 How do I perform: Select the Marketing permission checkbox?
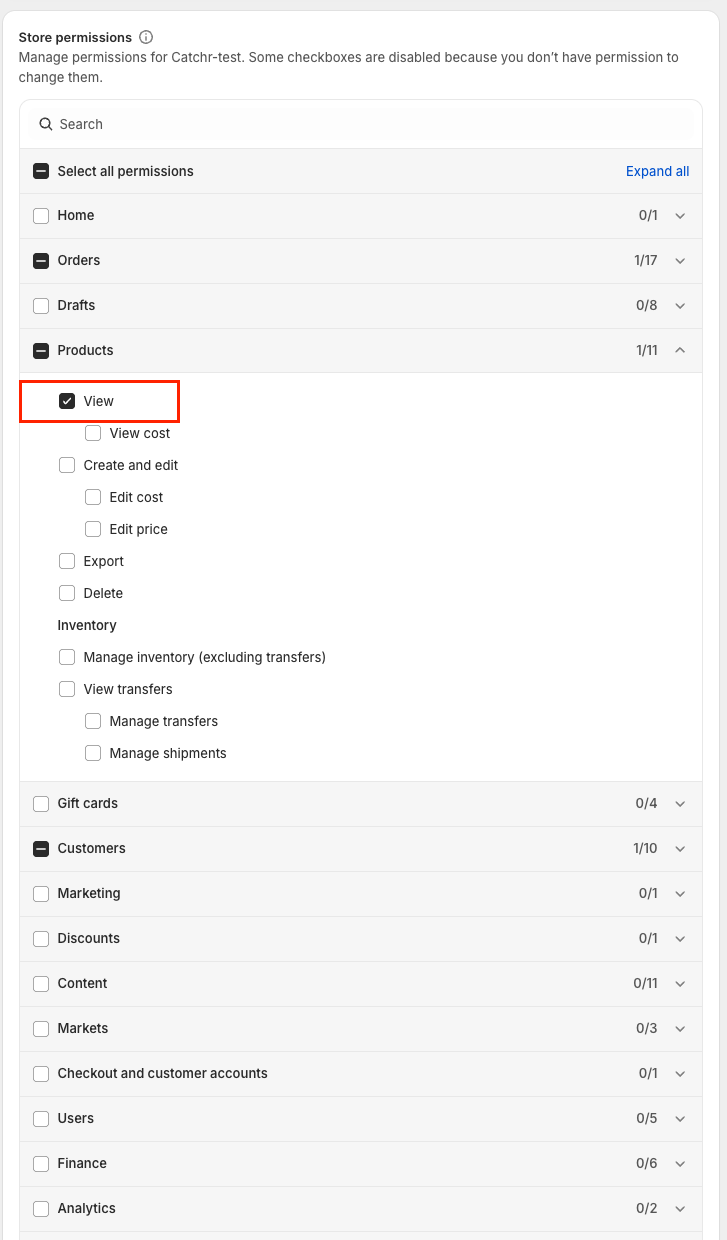41,893
